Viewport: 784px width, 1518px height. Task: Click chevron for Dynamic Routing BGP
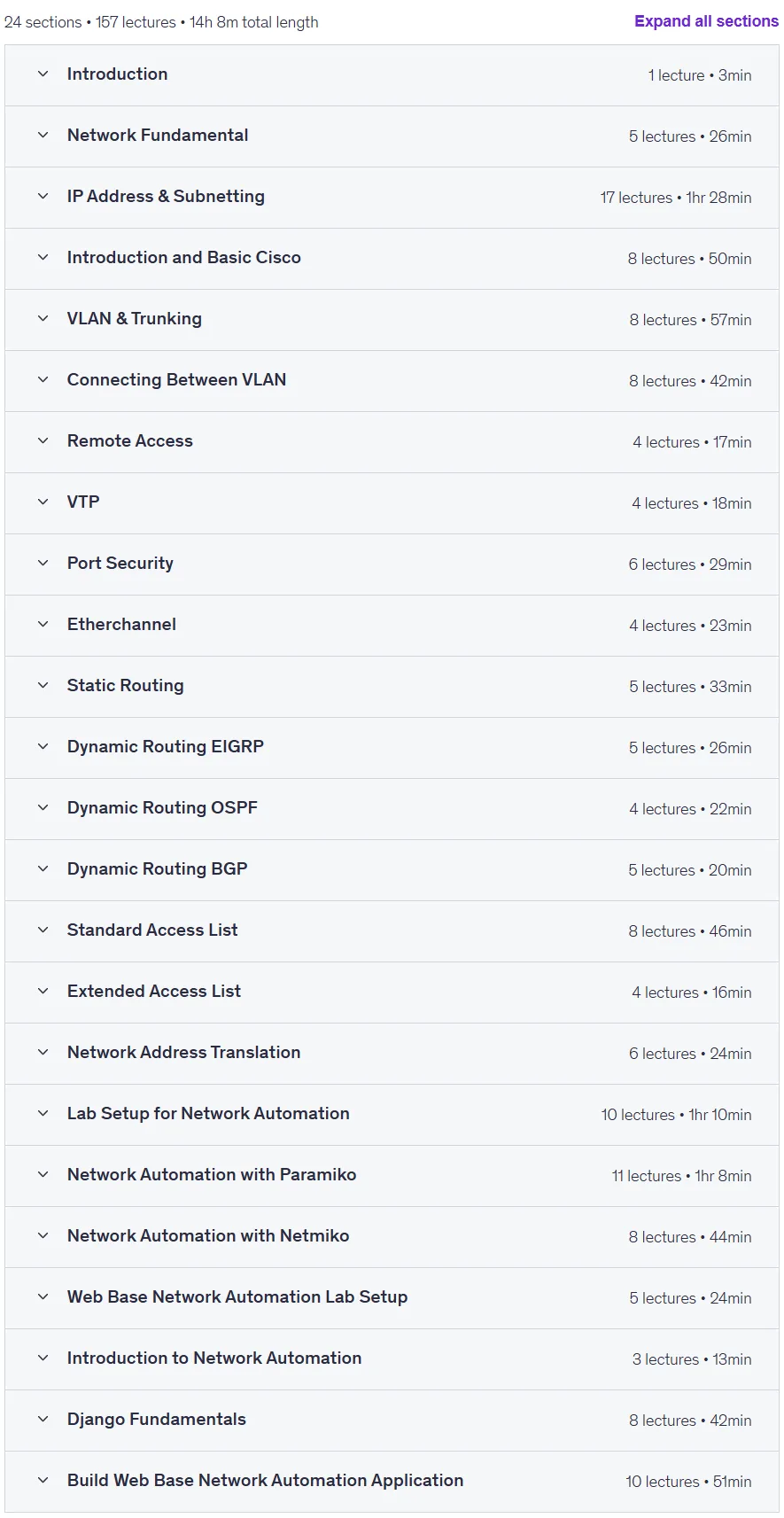[43, 869]
